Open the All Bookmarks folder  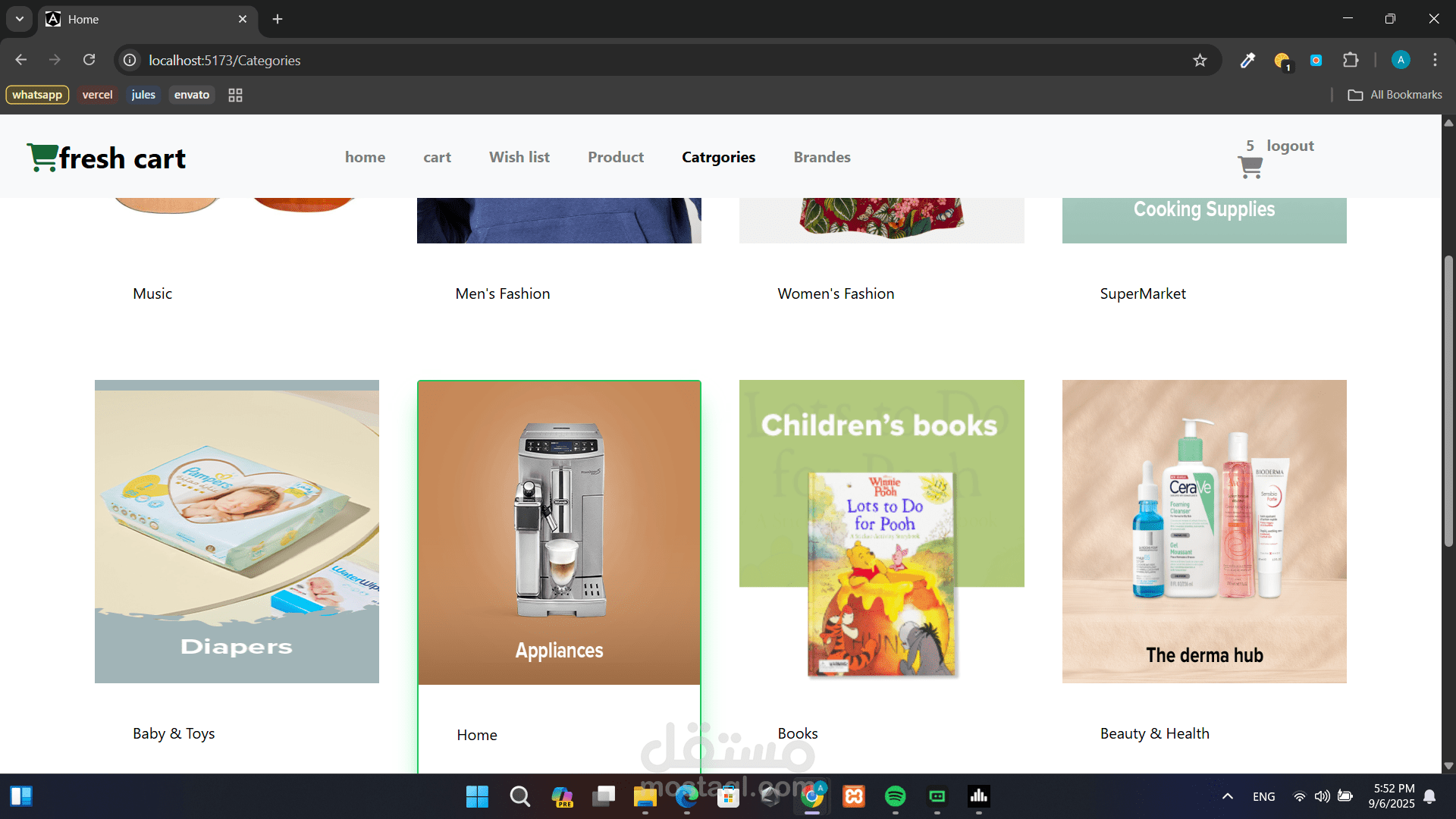[1395, 95]
